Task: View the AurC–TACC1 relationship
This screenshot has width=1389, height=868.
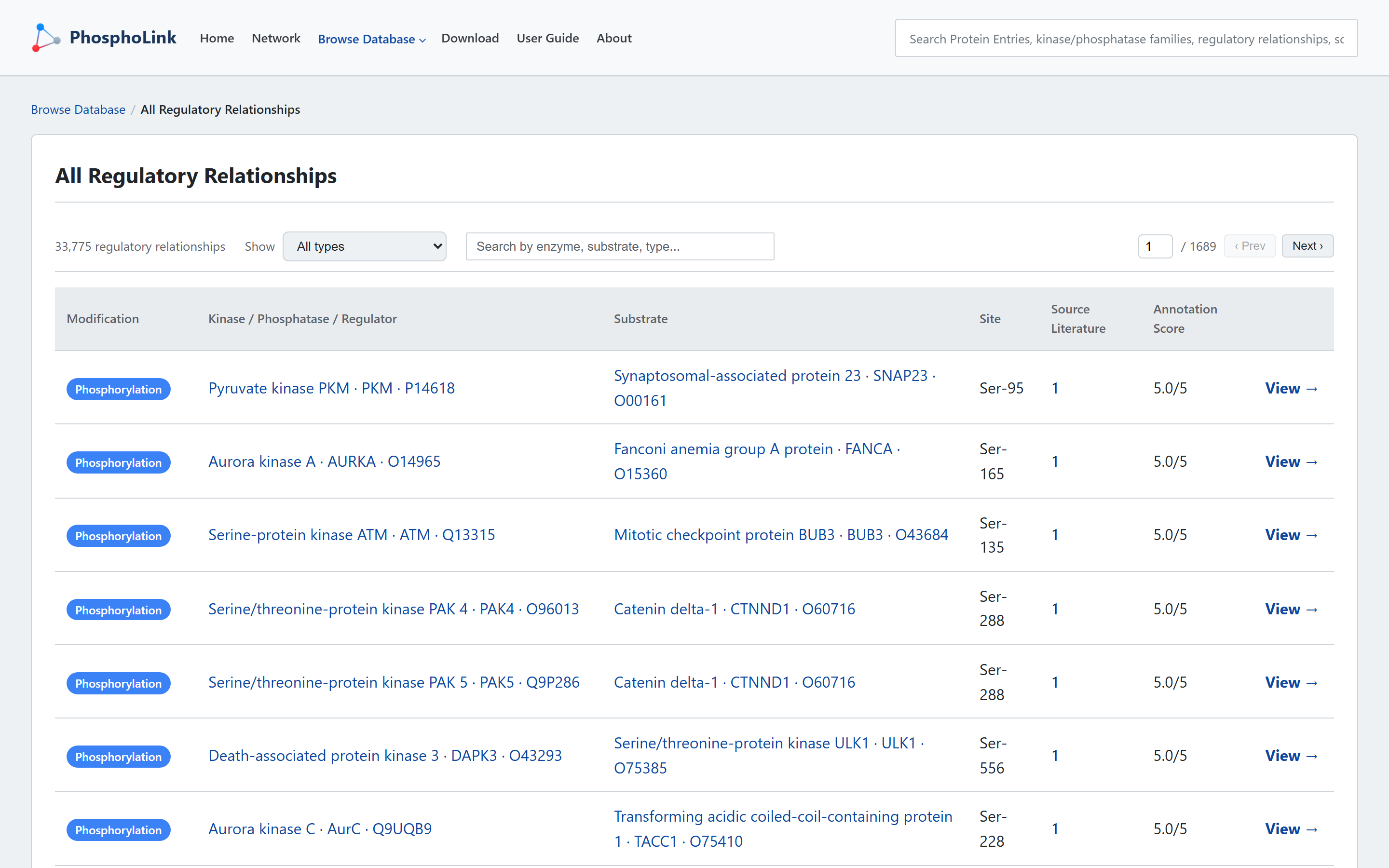Action: coord(1291,829)
